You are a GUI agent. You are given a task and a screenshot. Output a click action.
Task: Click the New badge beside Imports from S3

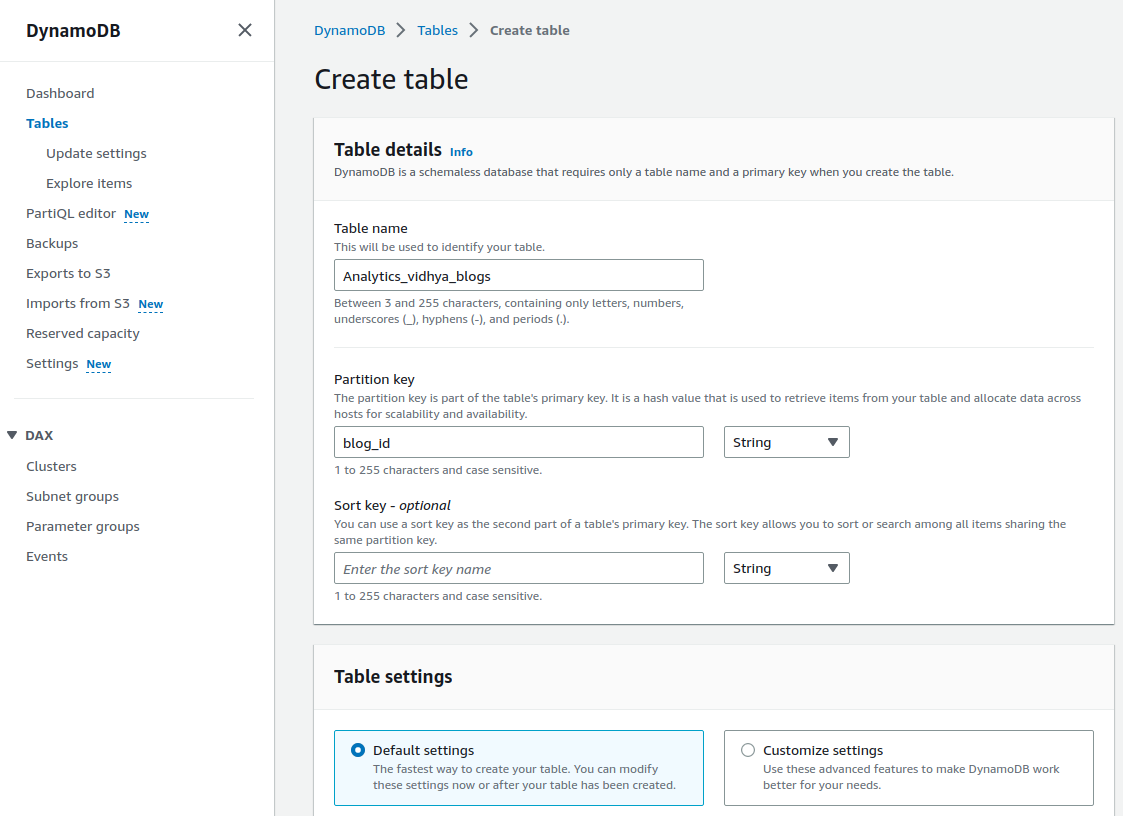pos(150,304)
